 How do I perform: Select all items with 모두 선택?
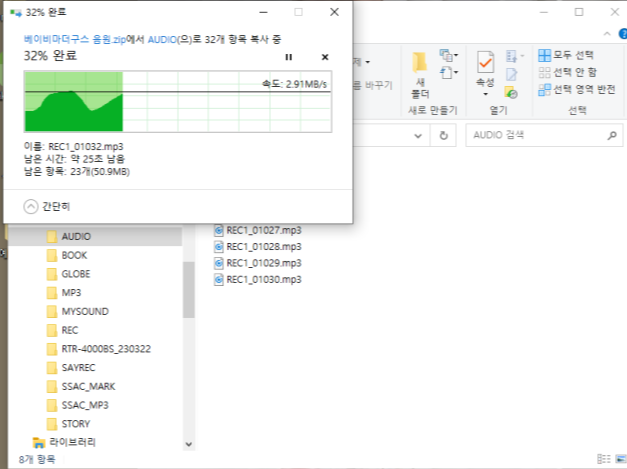565,55
